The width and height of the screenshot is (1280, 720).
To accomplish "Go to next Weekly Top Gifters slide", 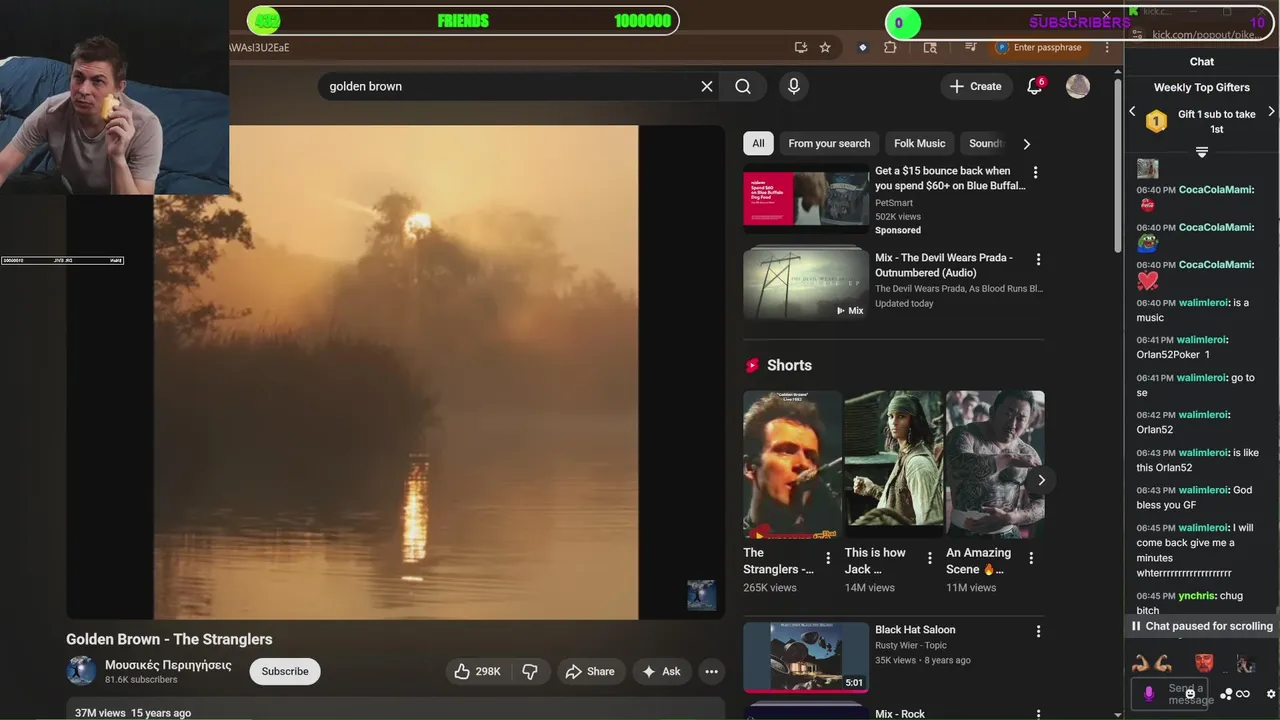I will (x=1271, y=111).
